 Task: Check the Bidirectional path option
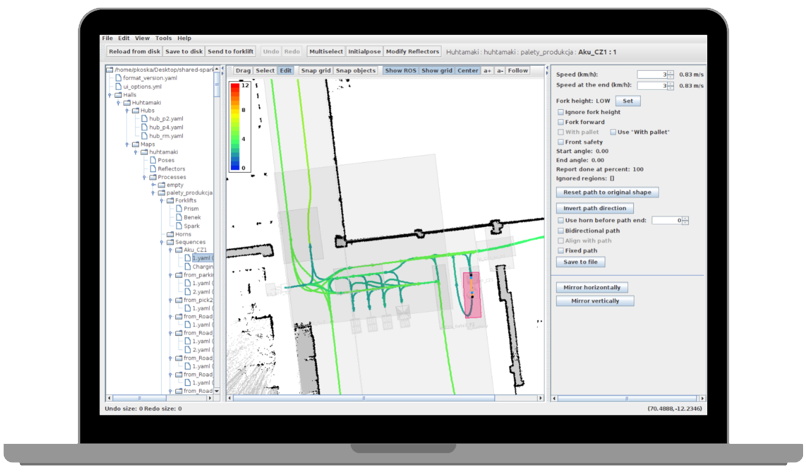coord(560,230)
